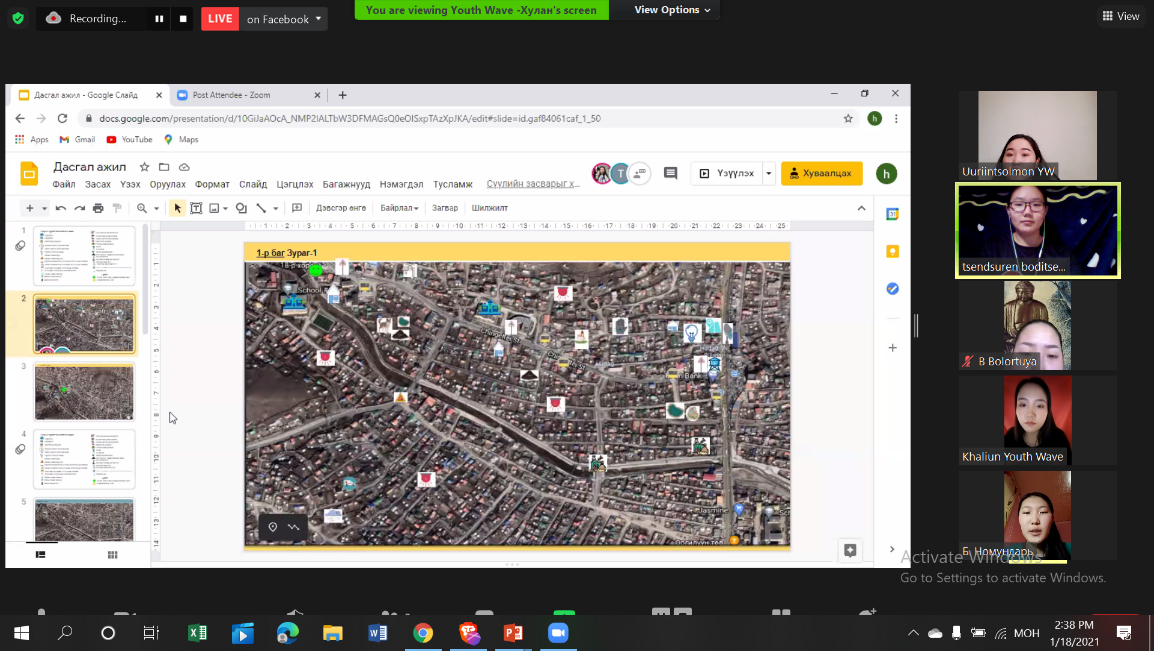1154x651 pixels.
Task: Click the undo arrow icon
Action: pos(61,208)
